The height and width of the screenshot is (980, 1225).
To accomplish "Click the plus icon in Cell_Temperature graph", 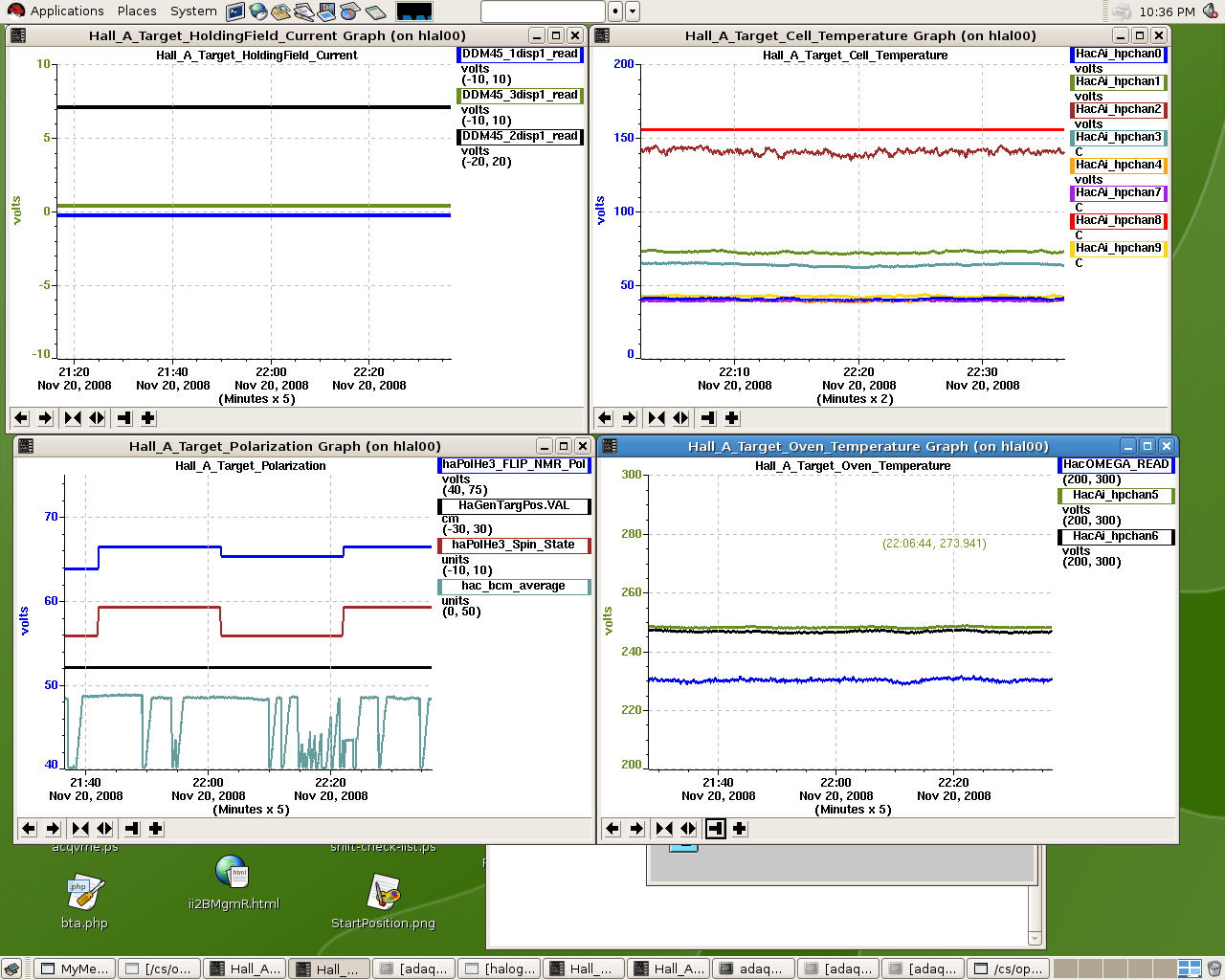I will [x=732, y=418].
